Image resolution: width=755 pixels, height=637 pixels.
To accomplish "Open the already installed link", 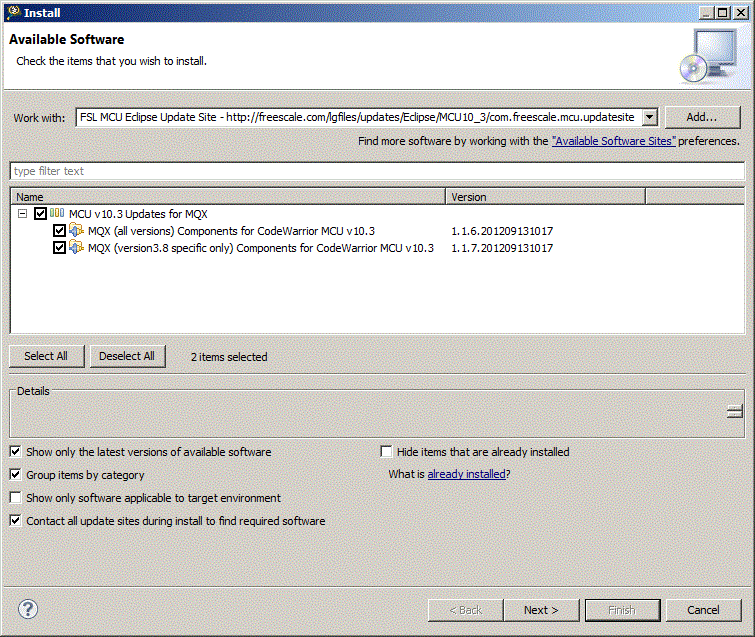I will point(467,474).
